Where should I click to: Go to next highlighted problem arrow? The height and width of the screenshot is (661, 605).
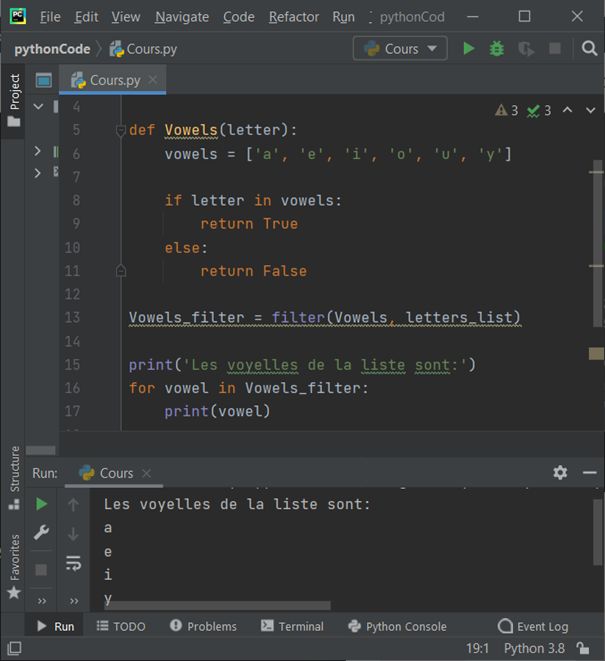591,110
